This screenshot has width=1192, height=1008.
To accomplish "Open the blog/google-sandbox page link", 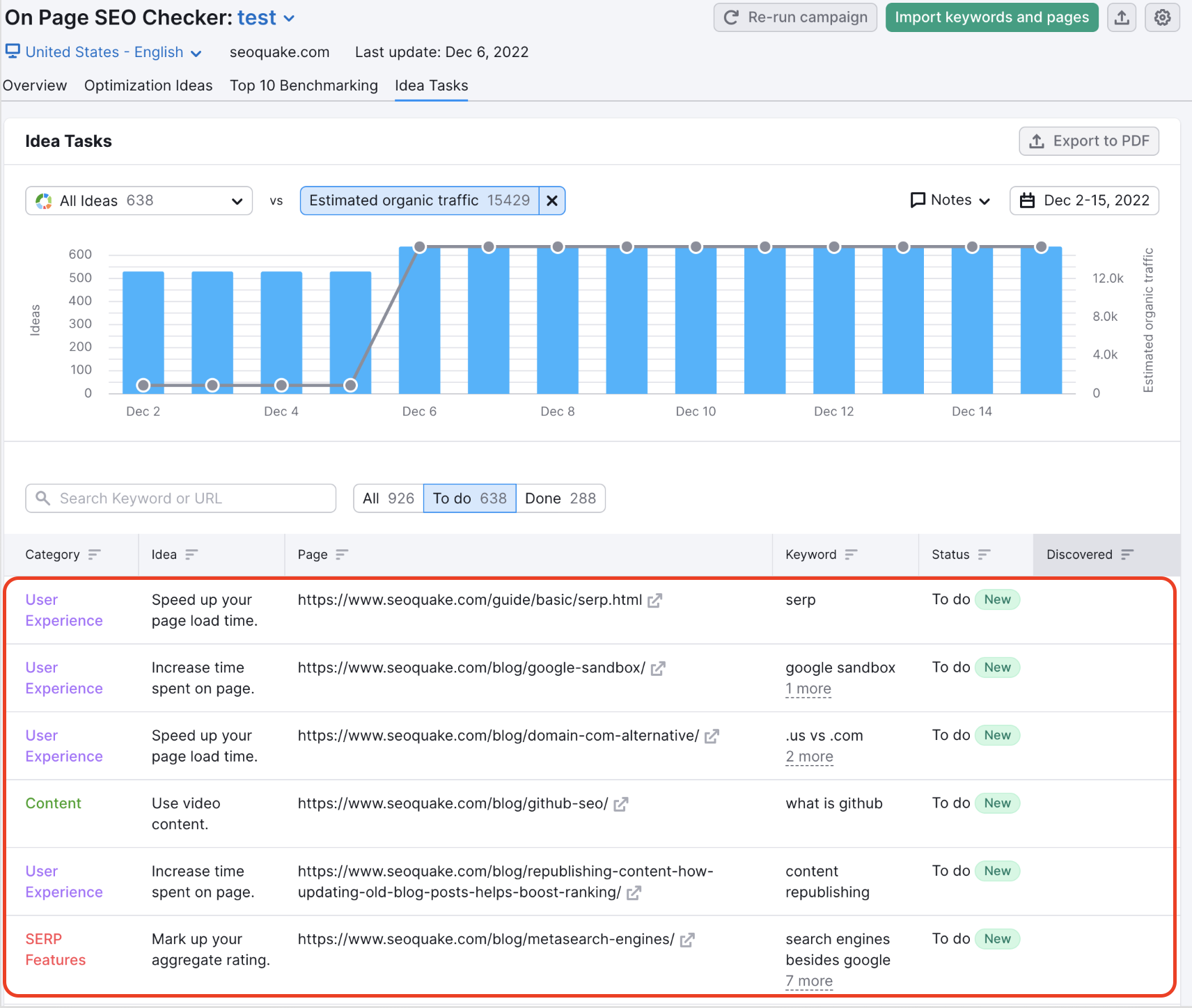I will coord(471,668).
